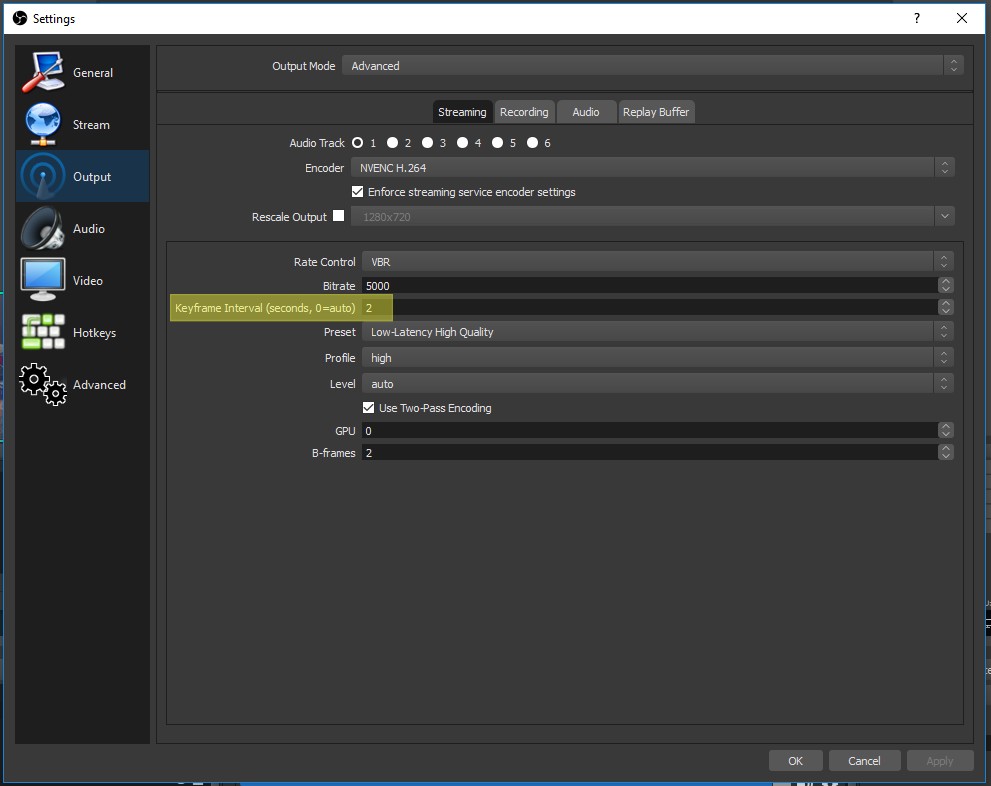Select audio track 3 radio button
The width and height of the screenshot is (991, 786).
(428, 143)
